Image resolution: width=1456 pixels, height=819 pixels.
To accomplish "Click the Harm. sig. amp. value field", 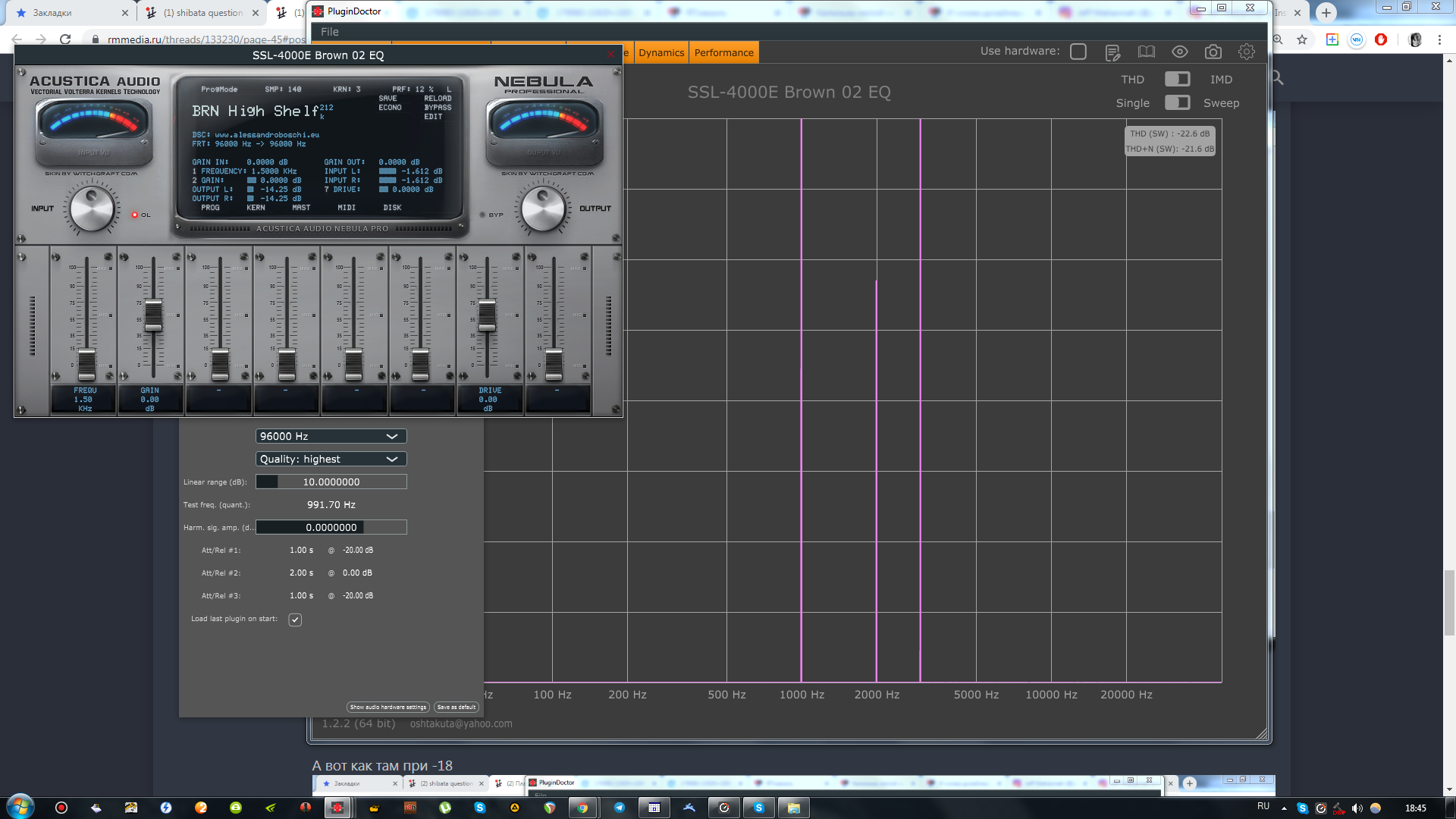I will click(x=331, y=527).
